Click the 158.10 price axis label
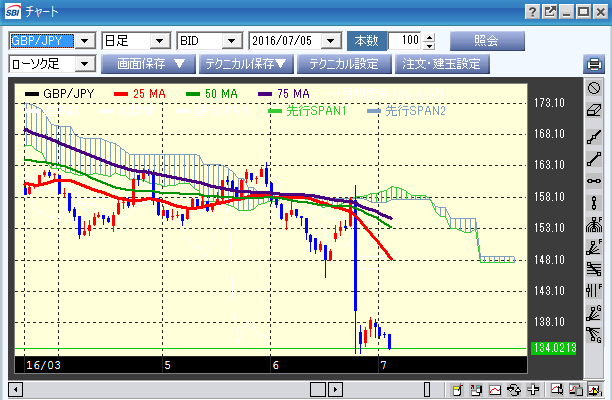 click(549, 197)
